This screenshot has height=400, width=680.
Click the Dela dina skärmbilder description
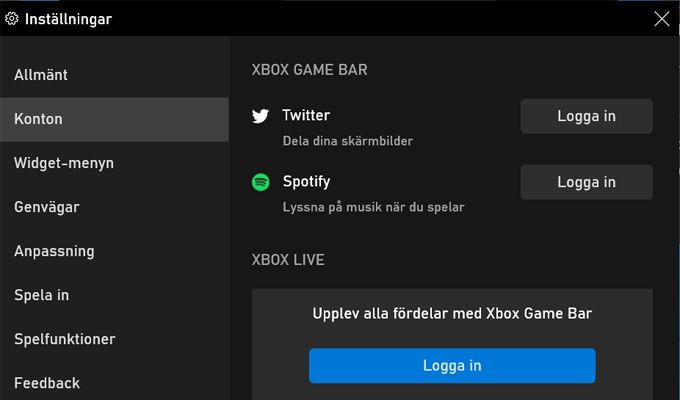click(x=348, y=141)
